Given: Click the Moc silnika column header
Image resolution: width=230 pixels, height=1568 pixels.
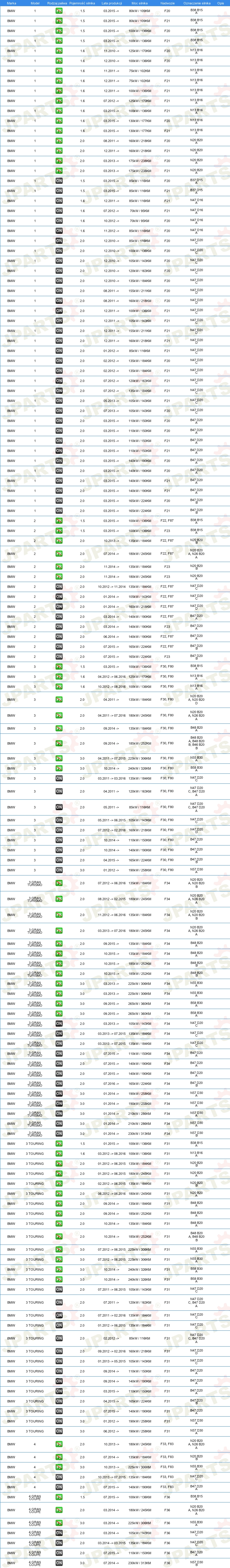Looking at the screenshot, I should tap(139, 3).
